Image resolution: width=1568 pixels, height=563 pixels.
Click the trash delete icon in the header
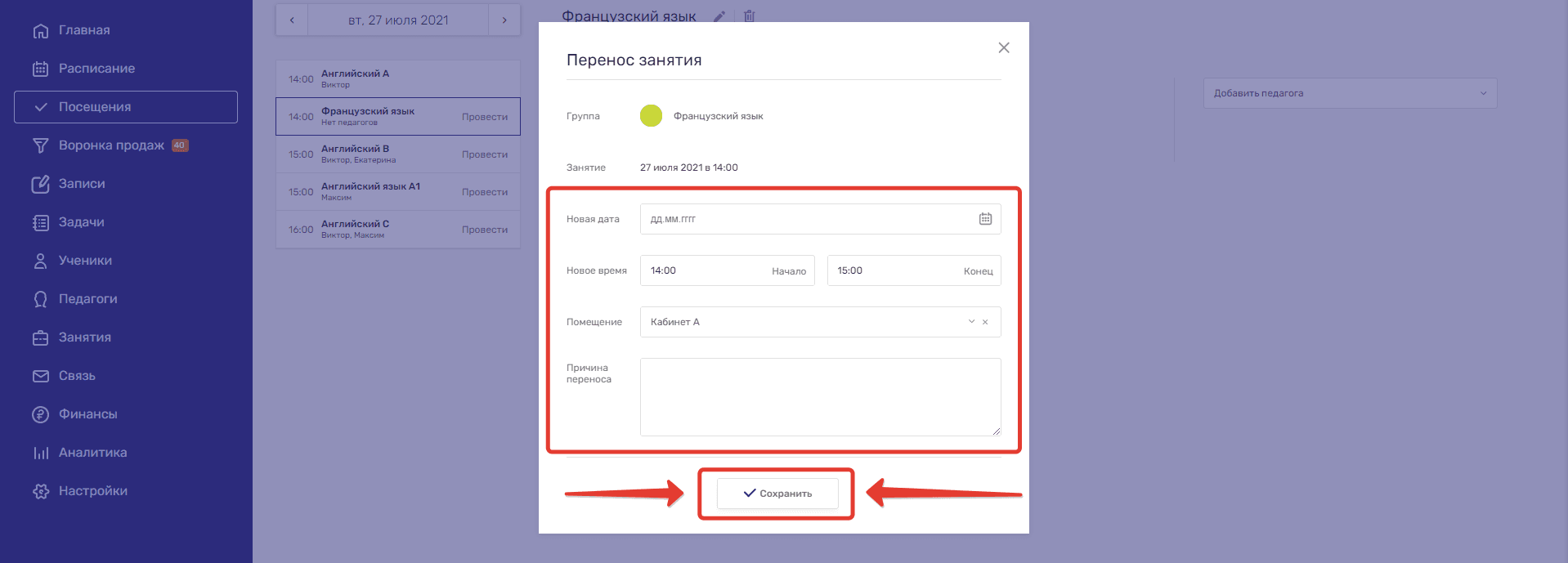749,16
